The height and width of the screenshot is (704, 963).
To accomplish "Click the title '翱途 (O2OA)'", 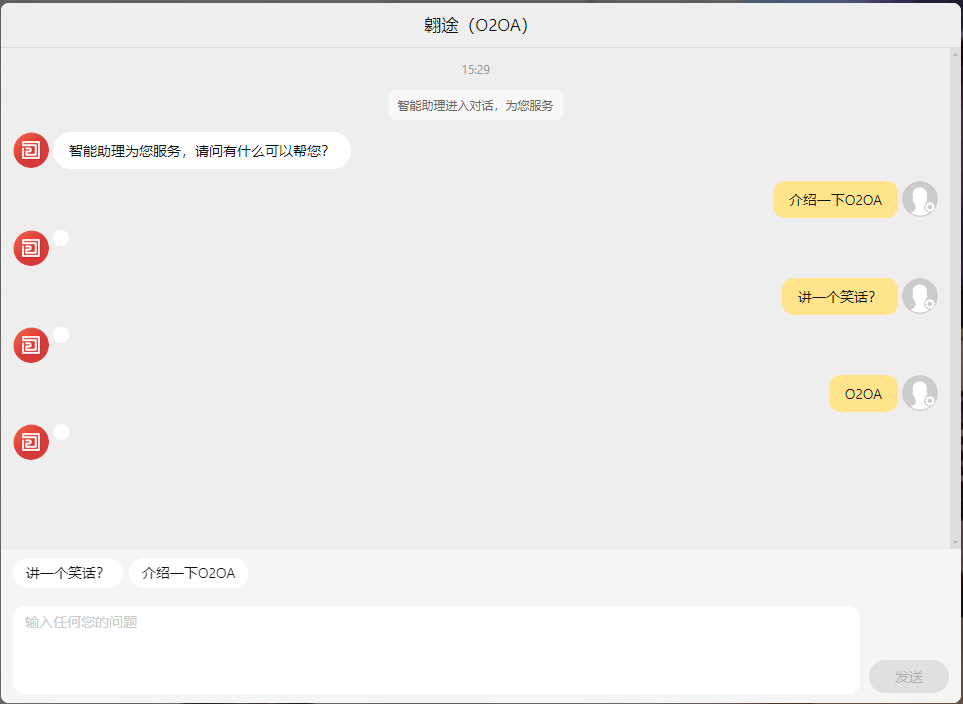I will coord(475,25).
